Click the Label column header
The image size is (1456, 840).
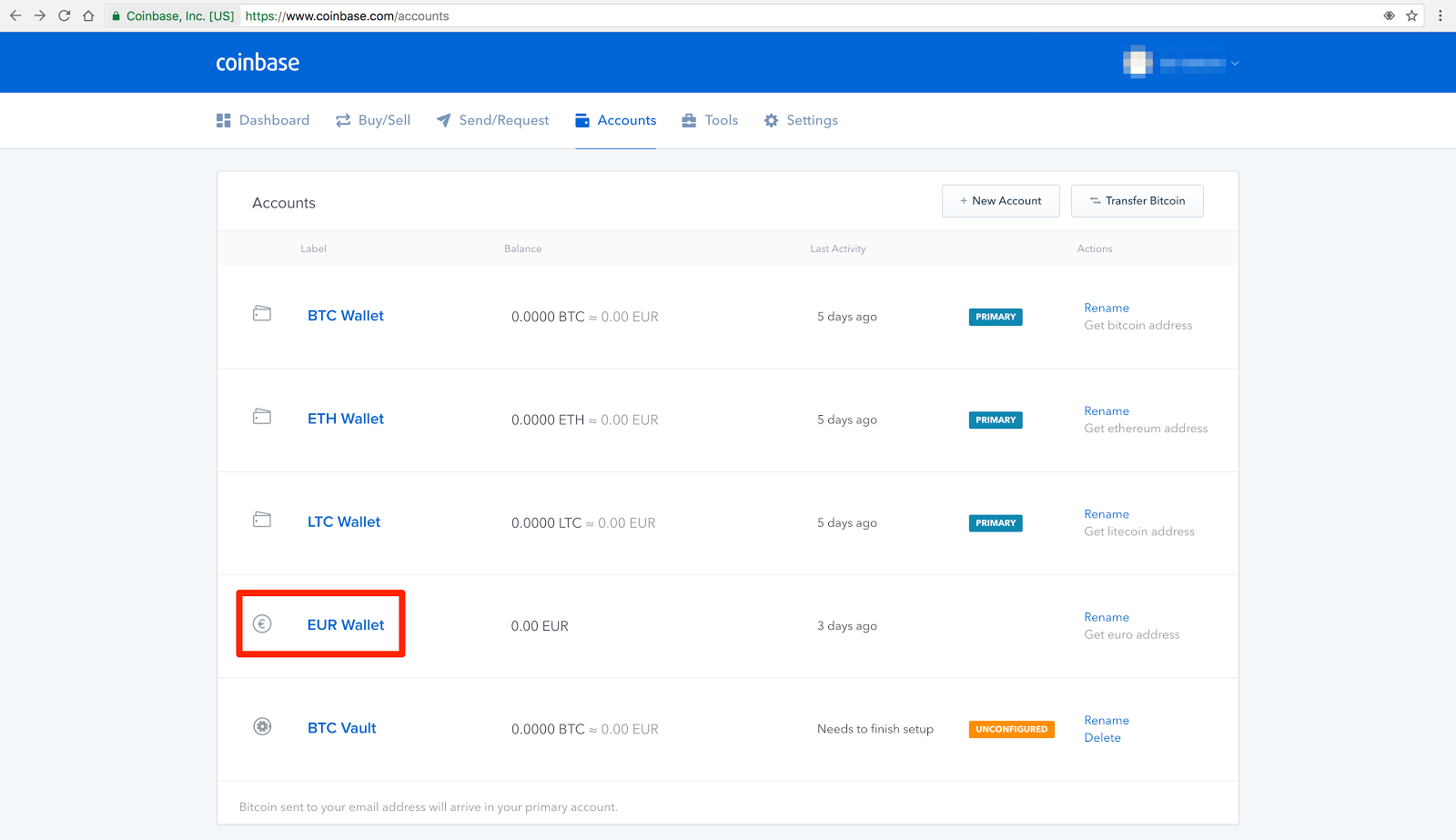314,248
